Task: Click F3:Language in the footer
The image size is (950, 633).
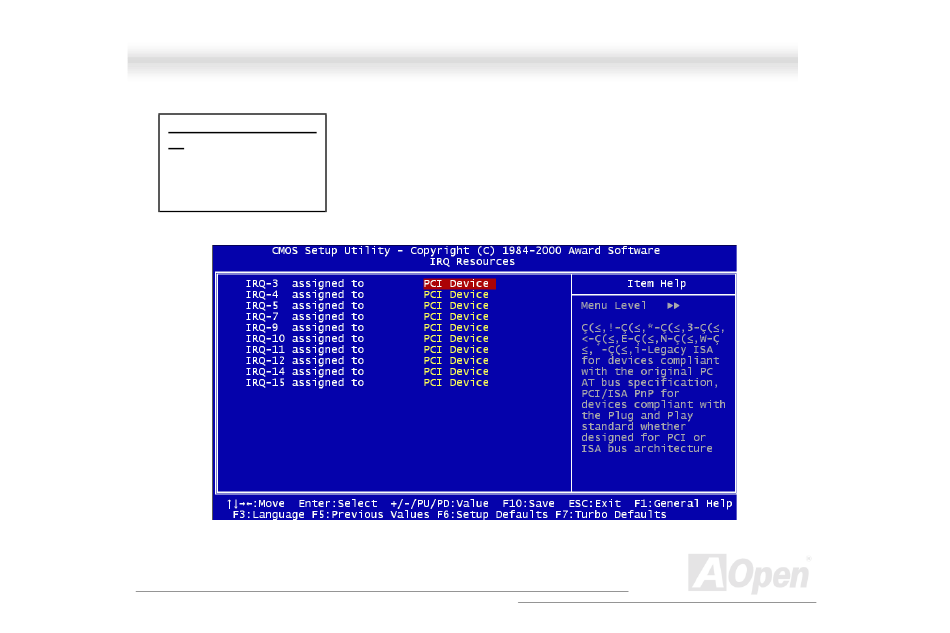Action: coord(269,515)
